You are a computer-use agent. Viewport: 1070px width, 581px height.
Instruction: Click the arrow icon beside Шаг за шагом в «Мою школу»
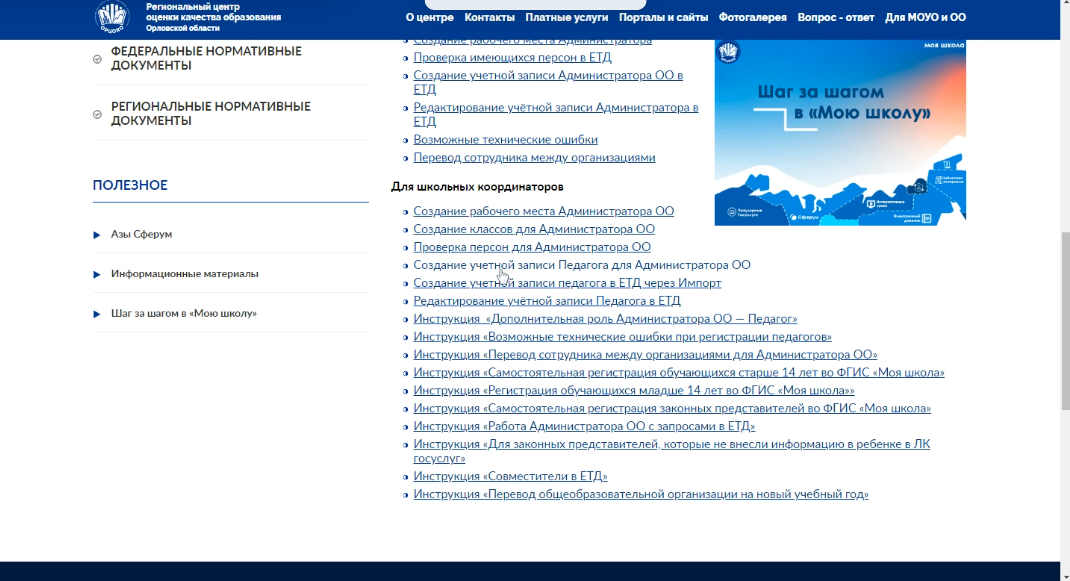pyautogui.click(x=97, y=314)
